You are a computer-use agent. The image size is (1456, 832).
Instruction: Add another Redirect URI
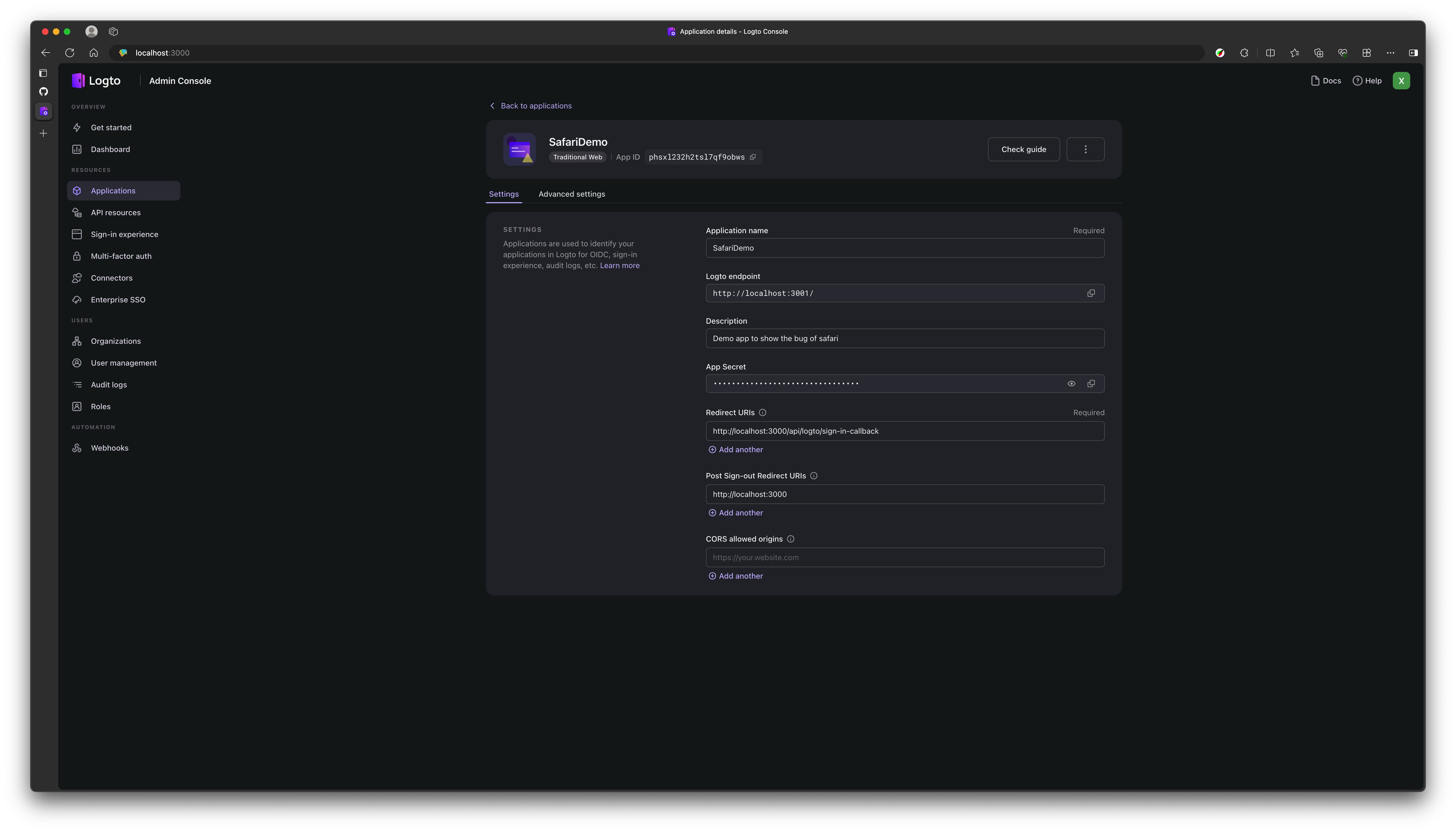[x=735, y=450]
